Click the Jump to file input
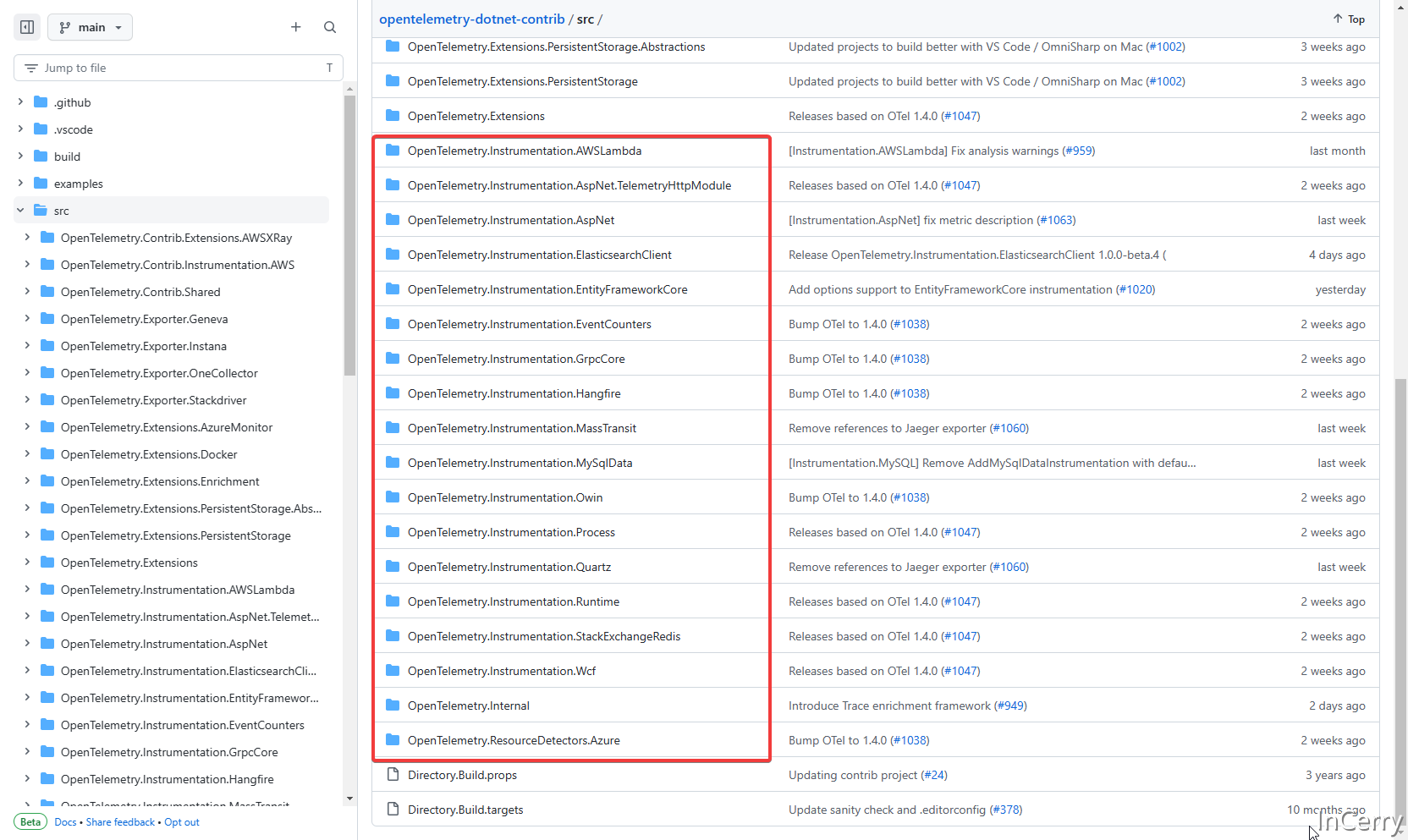This screenshot has height=840, width=1408. click(x=178, y=68)
